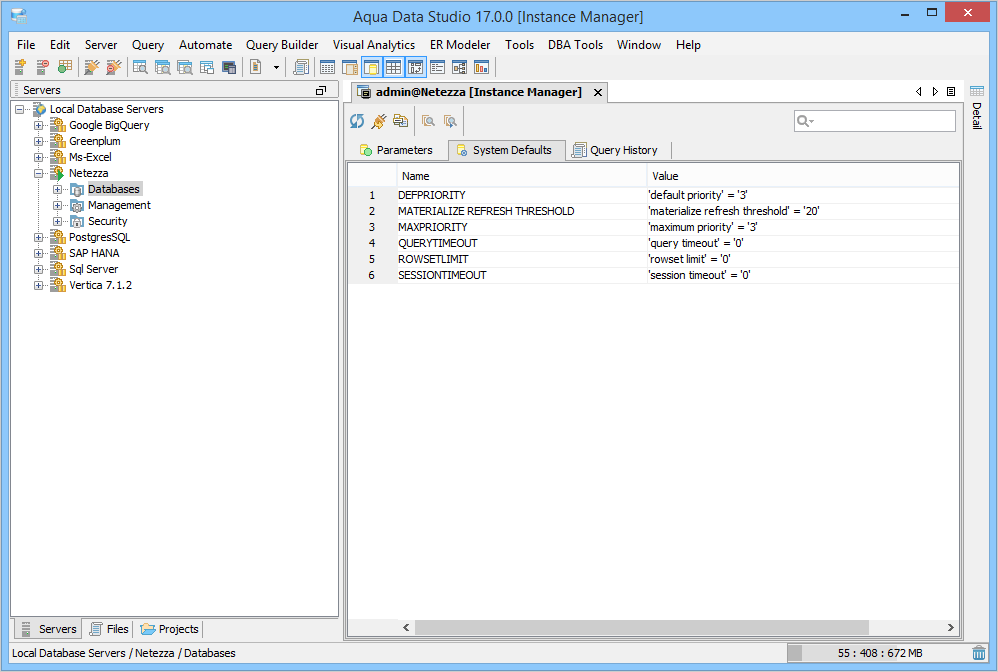This screenshot has width=998, height=672.
Task: Click the memory usage bar showing 672 MB
Action: [x=879, y=653]
